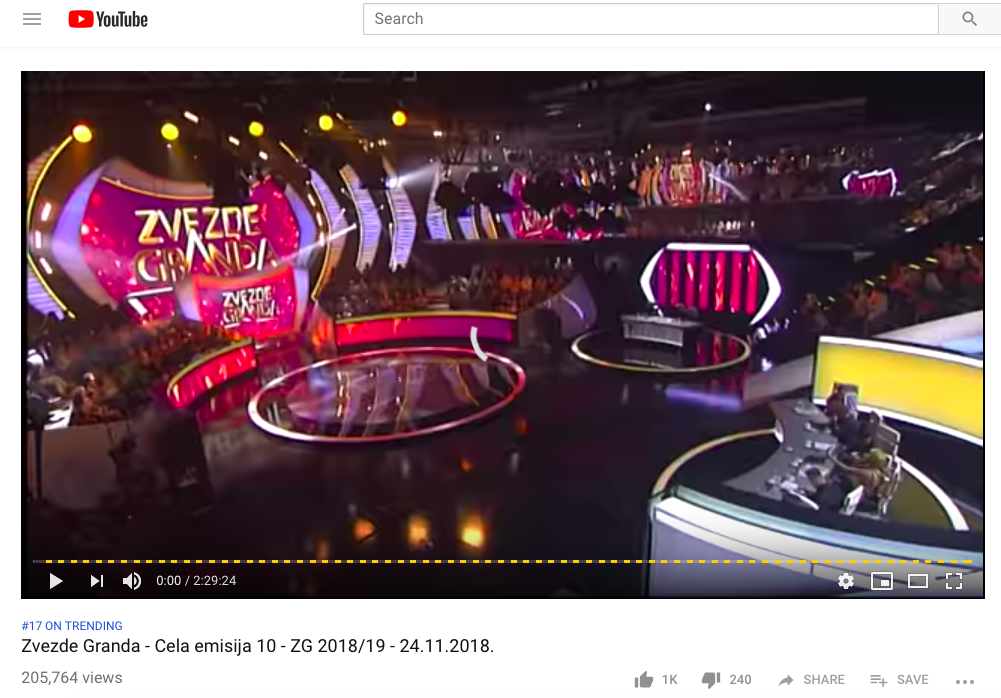Like the video with thumbs up
Viewport: 1001px width, 698px height.
point(656,679)
